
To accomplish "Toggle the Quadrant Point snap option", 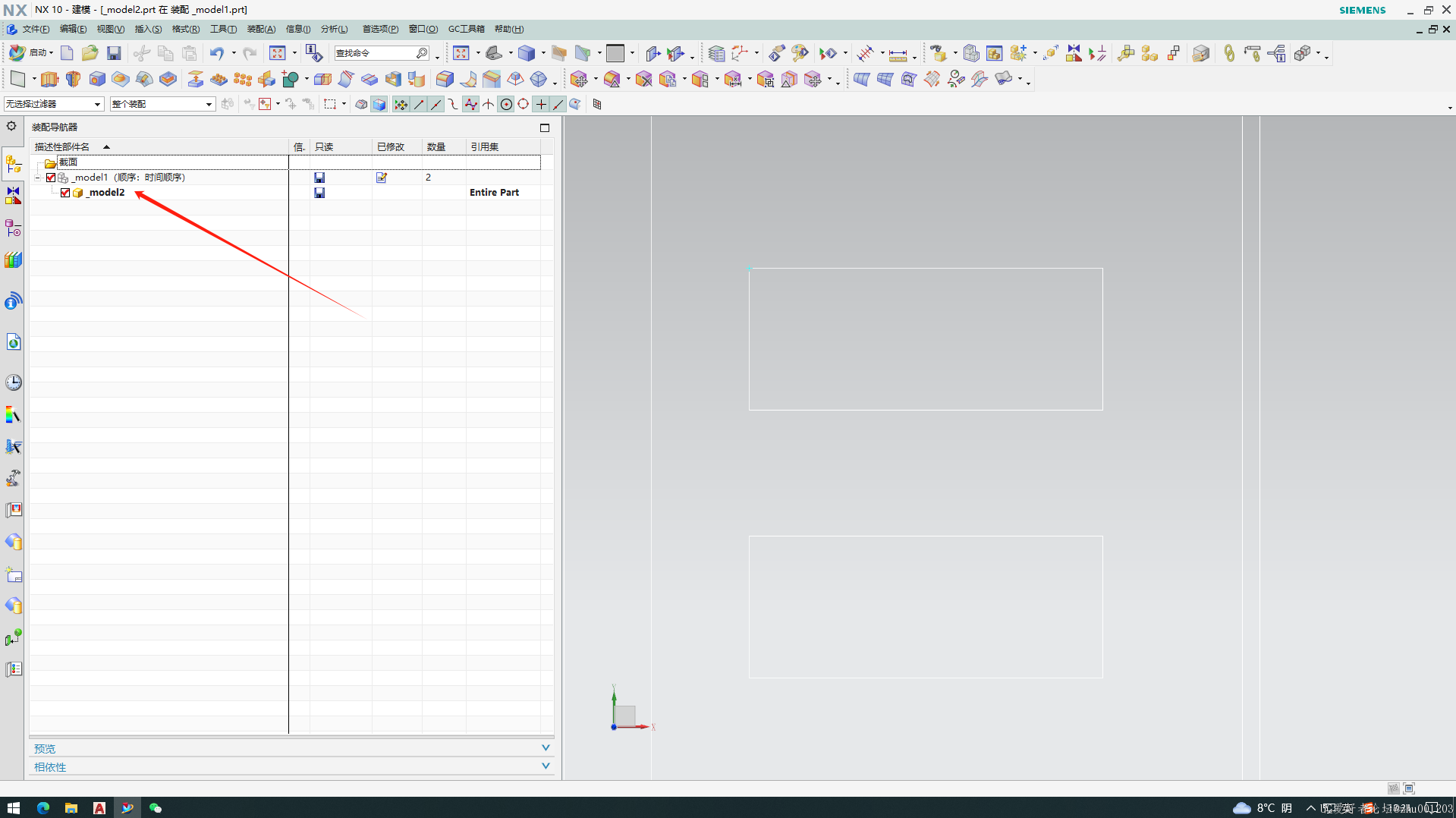I will tap(524, 104).
